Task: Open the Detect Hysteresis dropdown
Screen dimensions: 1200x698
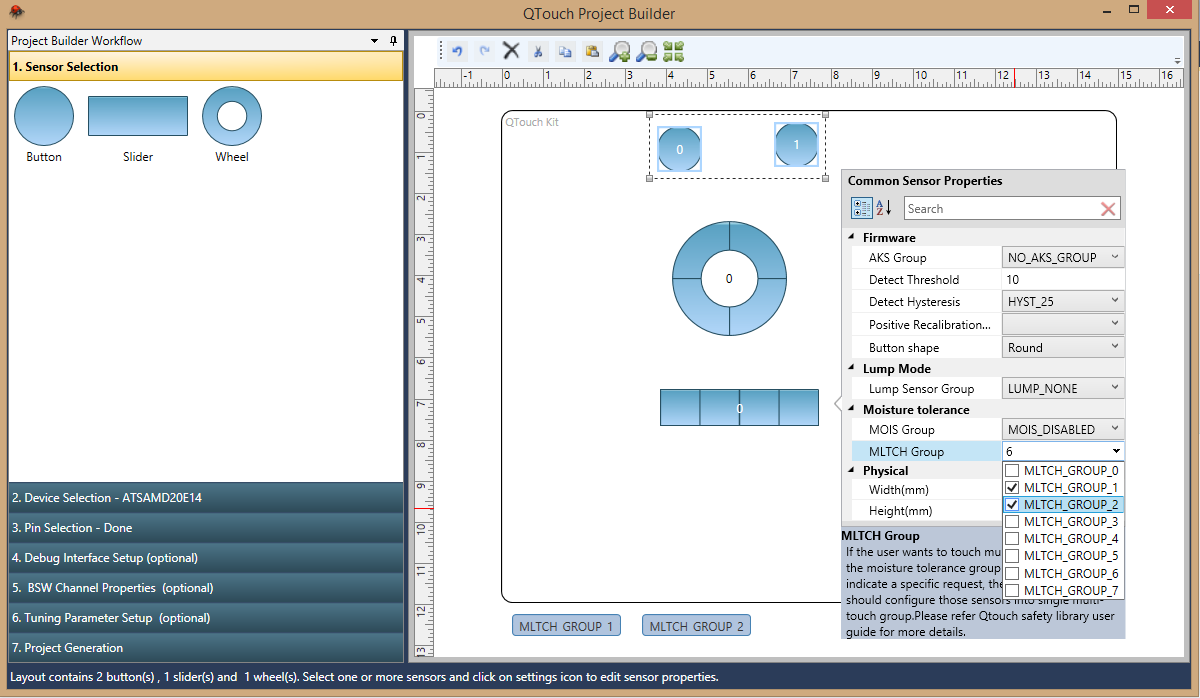Action: (1063, 301)
